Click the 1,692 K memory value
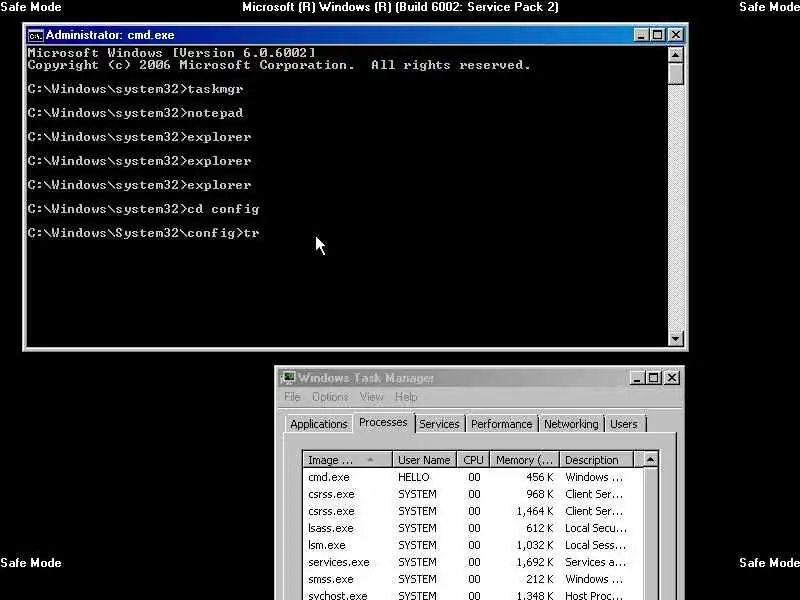Image resolution: width=800 pixels, height=600 pixels. [x=535, y=562]
